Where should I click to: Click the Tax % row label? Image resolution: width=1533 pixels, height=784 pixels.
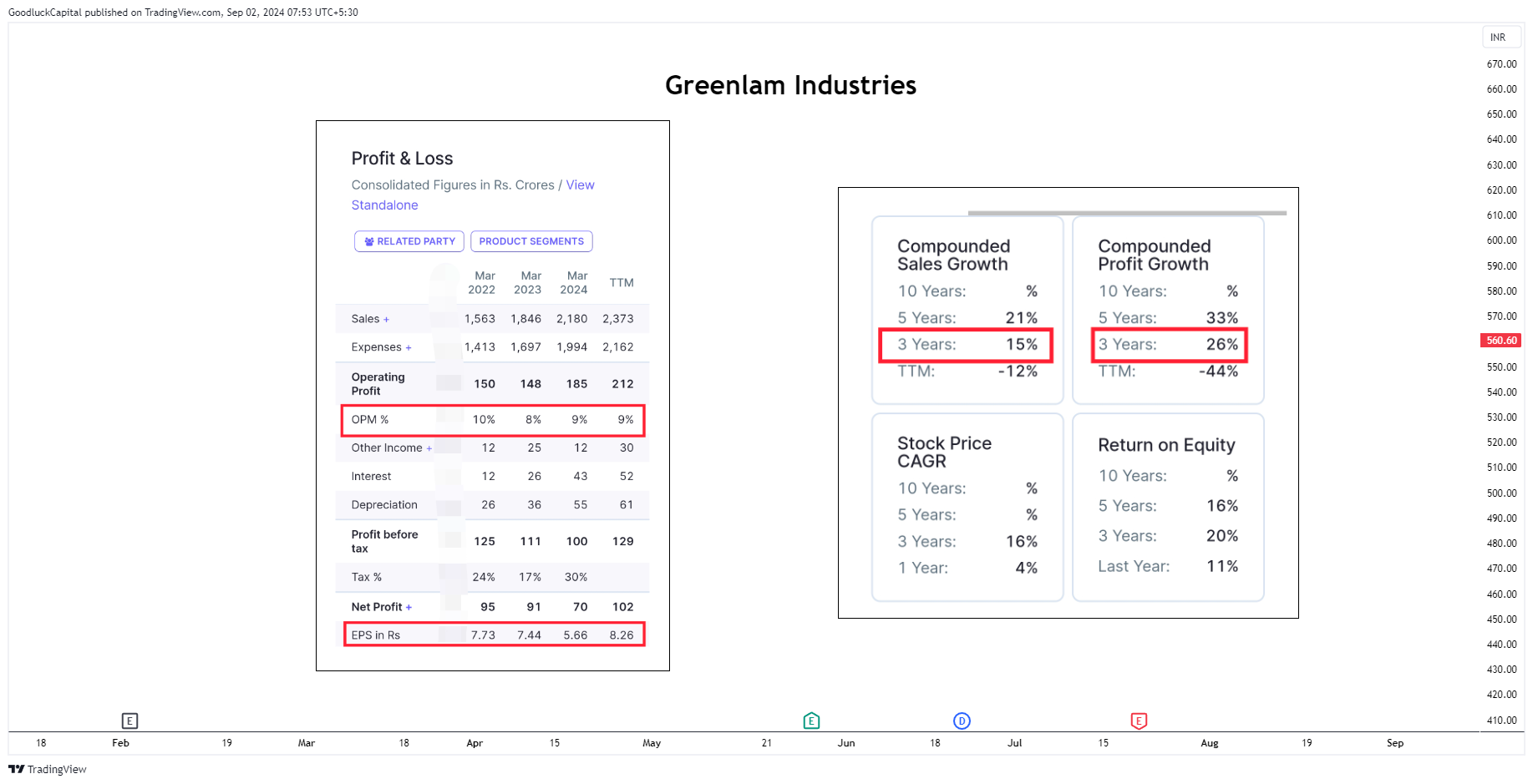(x=367, y=578)
